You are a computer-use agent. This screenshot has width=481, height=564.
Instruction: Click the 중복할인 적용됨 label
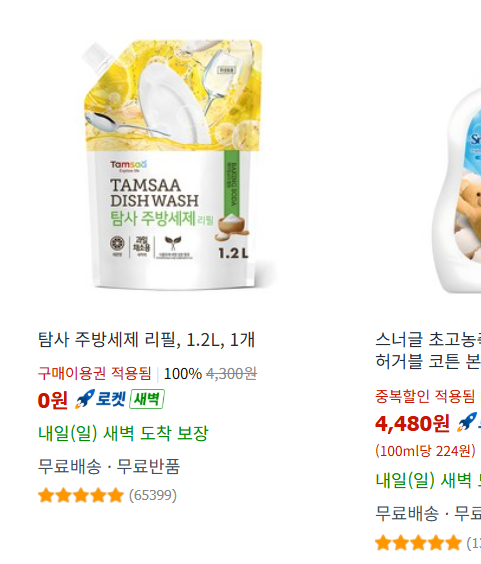425,396
